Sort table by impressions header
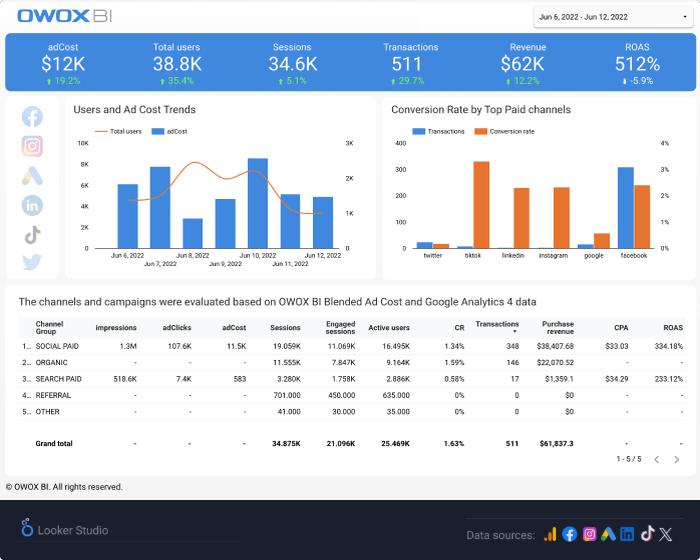 click(x=116, y=328)
